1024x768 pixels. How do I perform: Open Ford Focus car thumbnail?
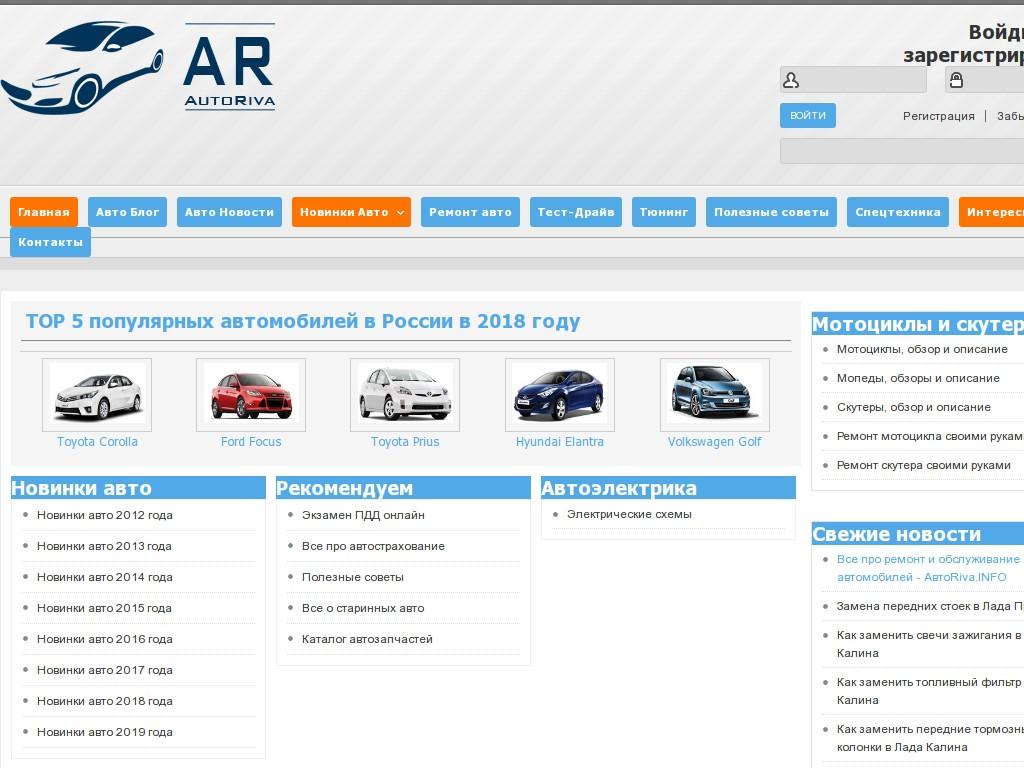click(x=251, y=394)
